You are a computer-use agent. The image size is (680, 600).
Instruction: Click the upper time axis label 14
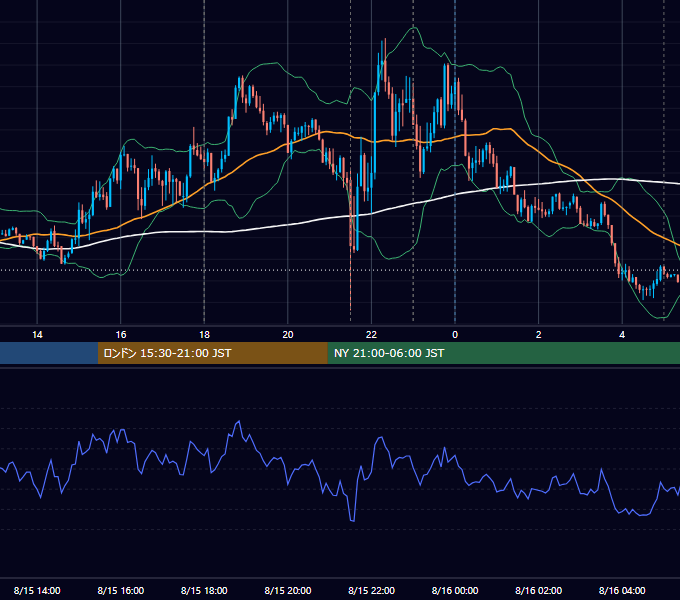click(37, 335)
